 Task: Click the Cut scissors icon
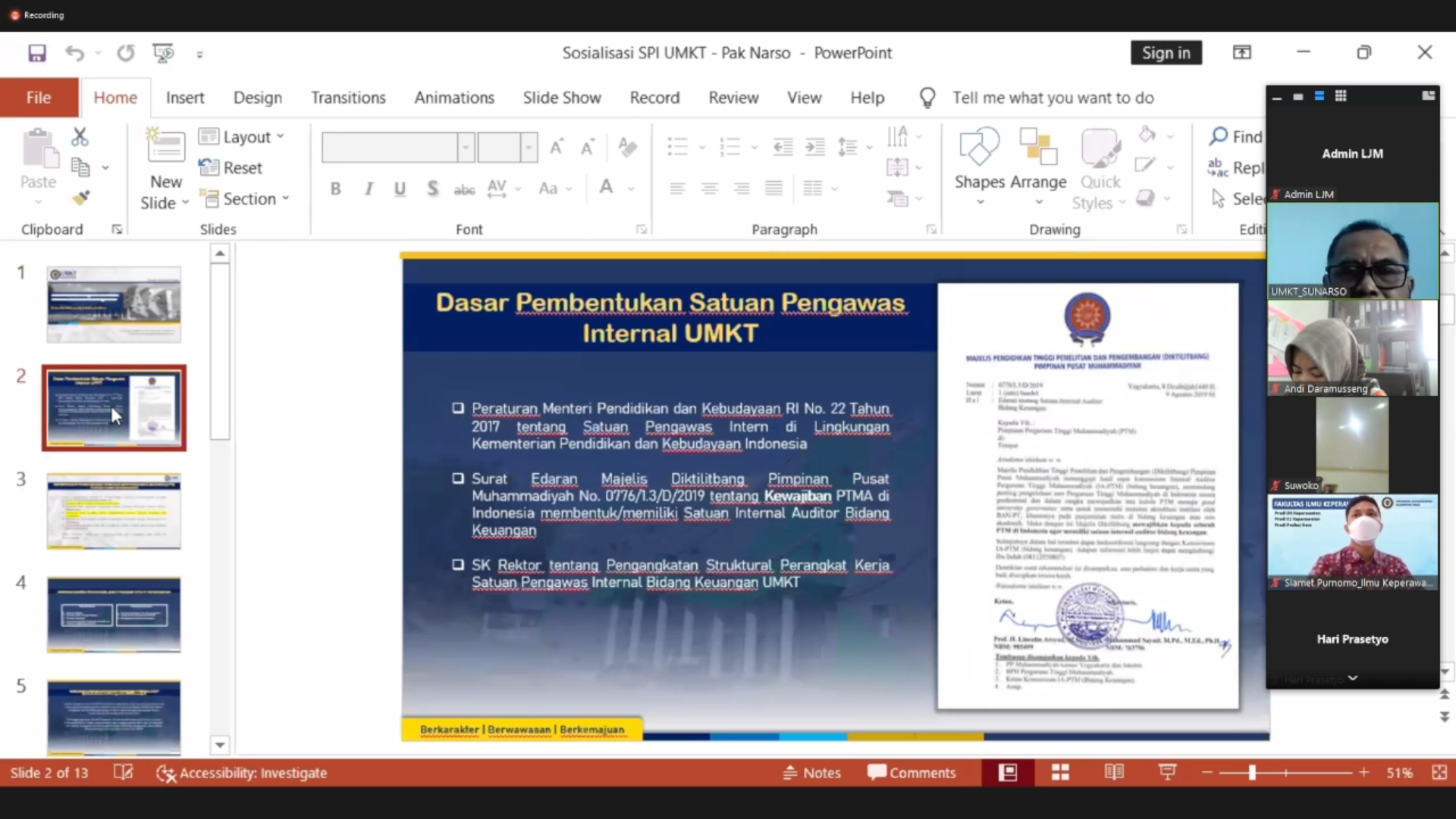click(80, 136)
